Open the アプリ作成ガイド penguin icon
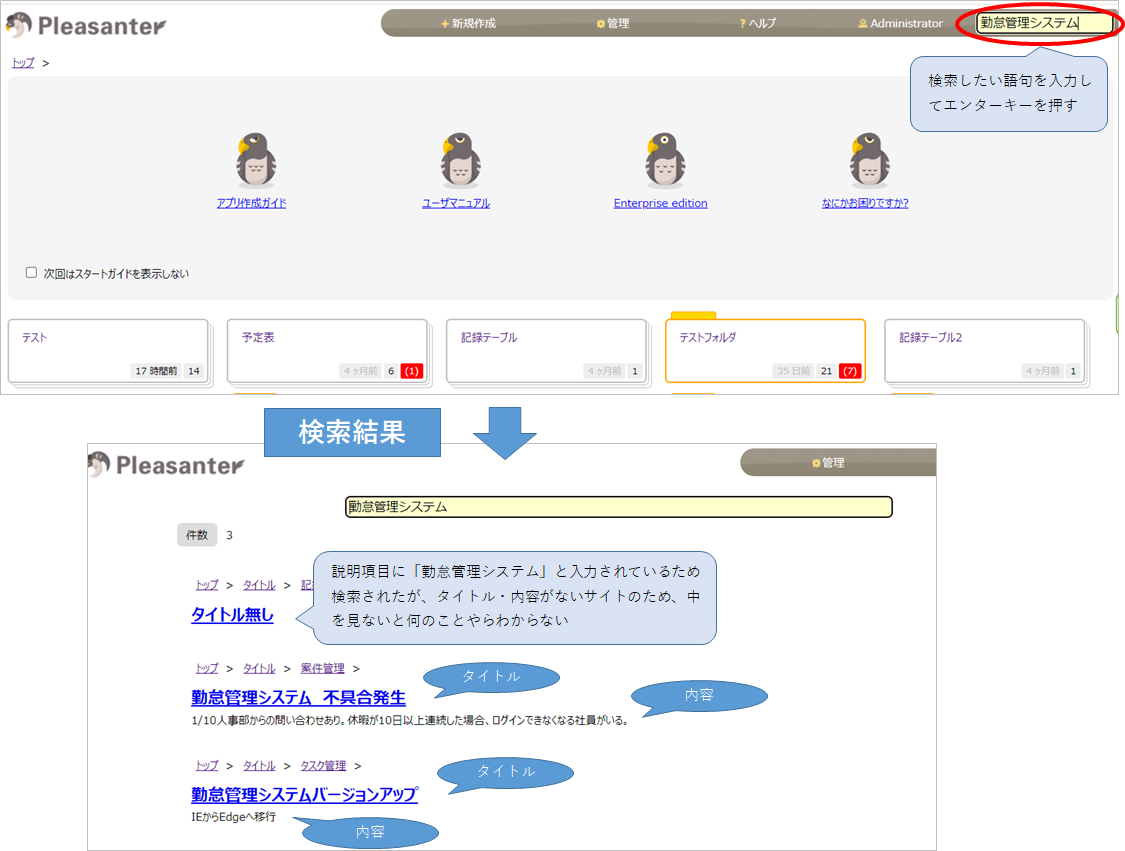 pyautogui.click(x=255, y=157)
